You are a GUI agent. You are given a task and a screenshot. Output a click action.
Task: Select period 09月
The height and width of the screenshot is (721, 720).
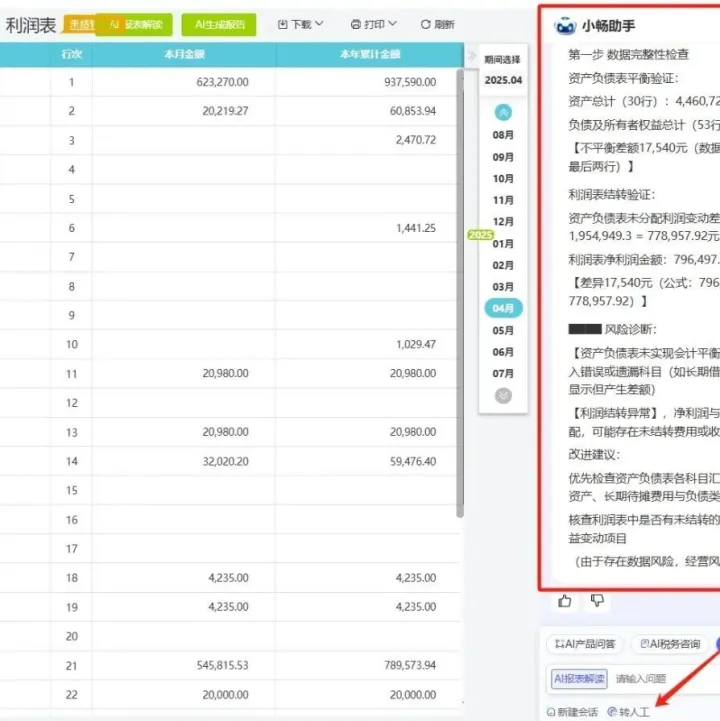pos(503,157)
